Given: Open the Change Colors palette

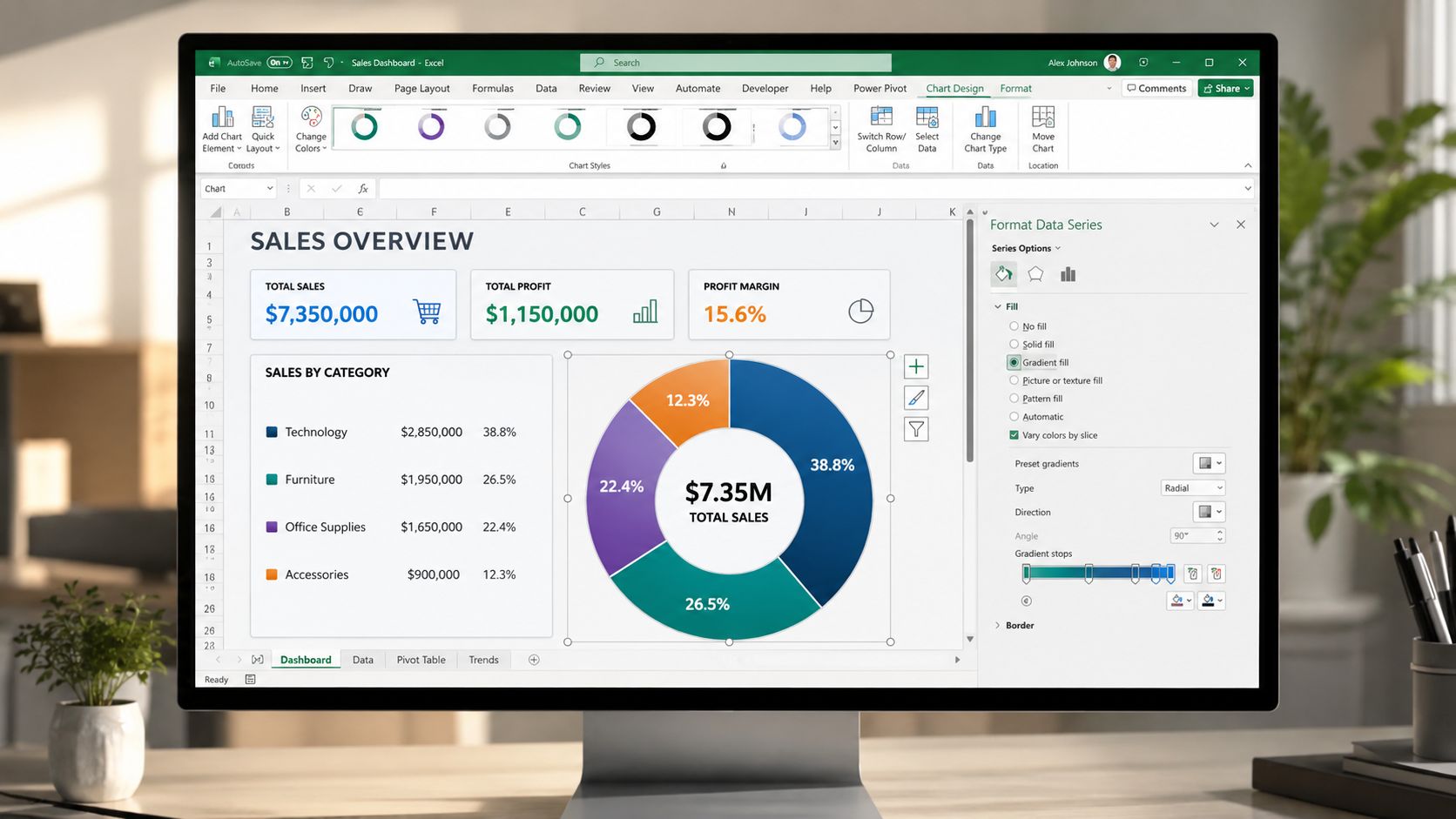Looking at the screenshot, I should 311,130.
